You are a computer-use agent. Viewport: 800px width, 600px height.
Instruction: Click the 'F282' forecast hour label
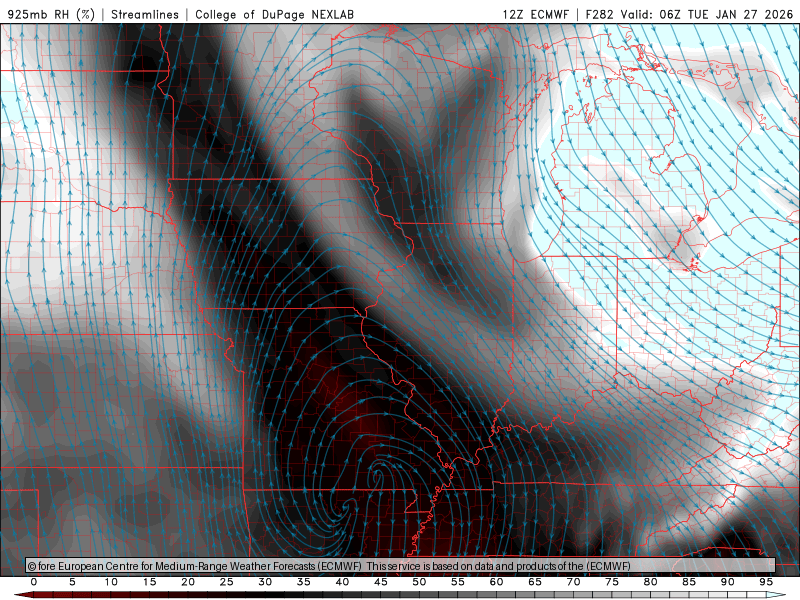pyautogui.click(x=599, y=14)
